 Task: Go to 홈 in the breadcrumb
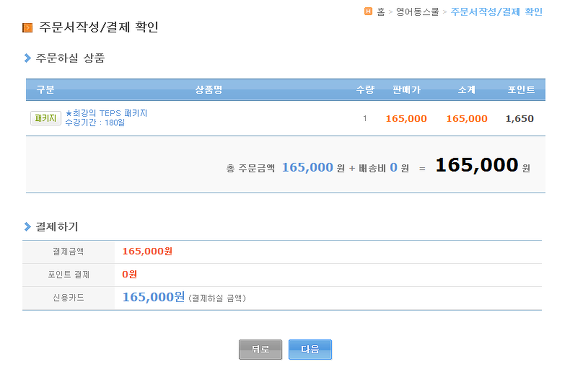(x=381, y=12)
